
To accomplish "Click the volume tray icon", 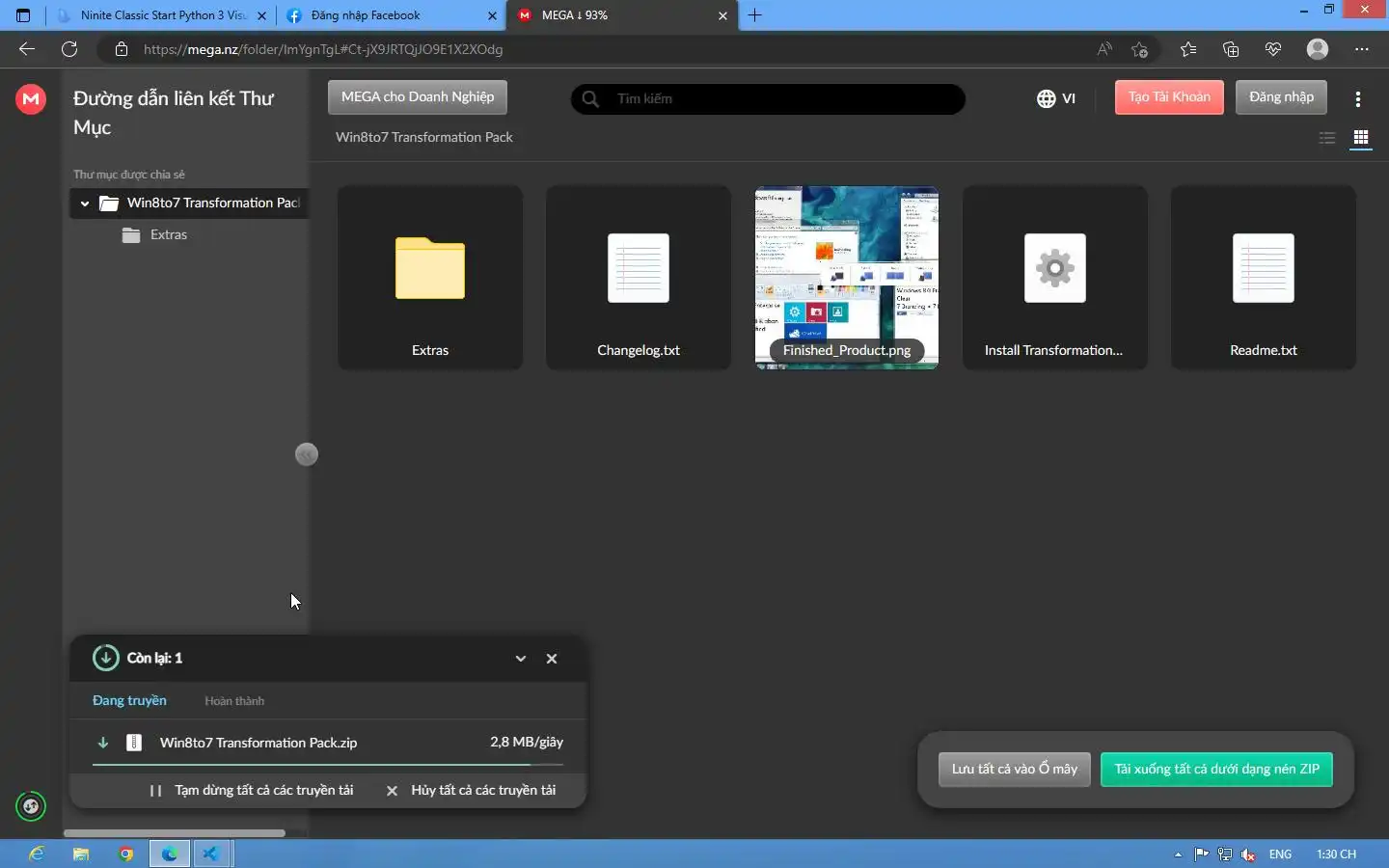I will (x=1248, y=854).
